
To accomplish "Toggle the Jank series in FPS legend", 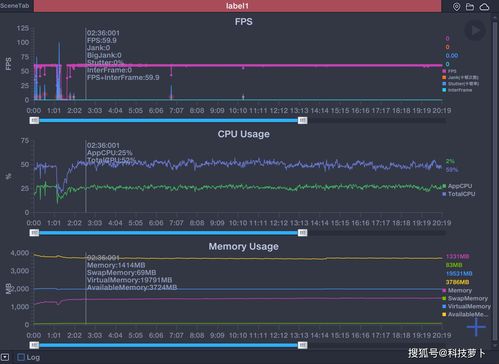I will tap(460, 77).
